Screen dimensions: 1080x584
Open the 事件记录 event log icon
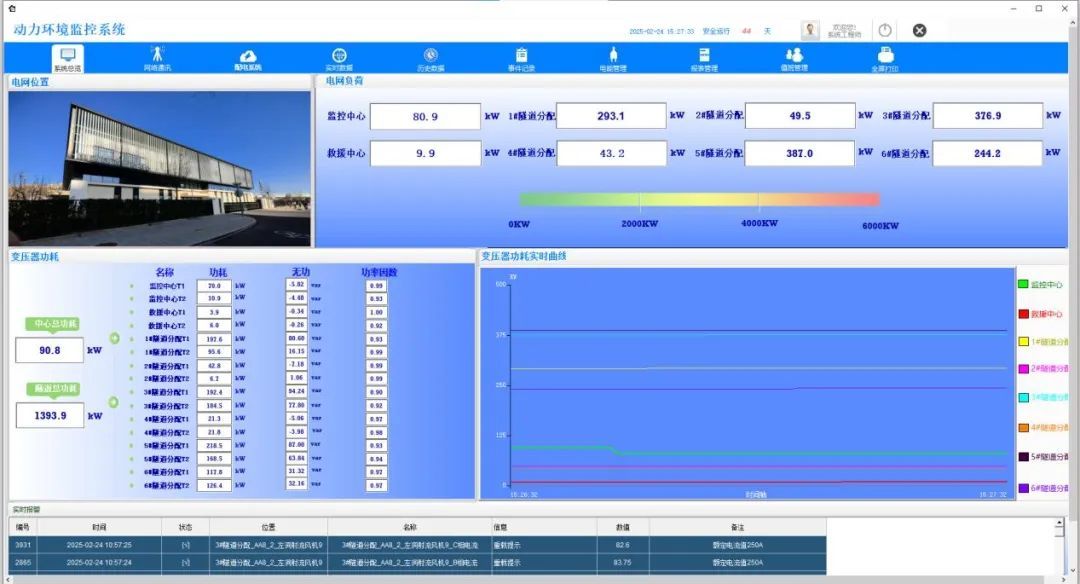point(521,58)
